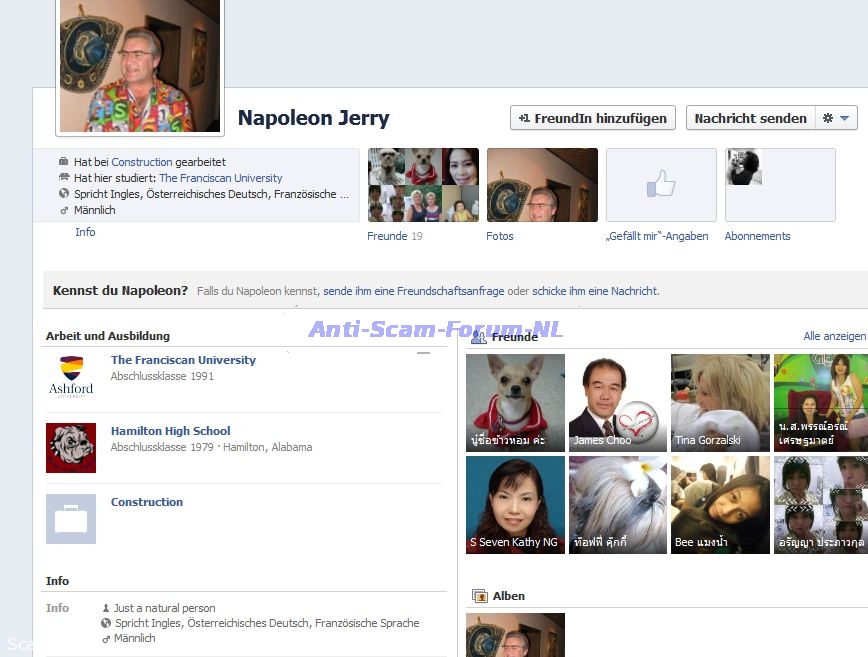
Task: Open Hamilton High School page link
Action: point(170,431)
